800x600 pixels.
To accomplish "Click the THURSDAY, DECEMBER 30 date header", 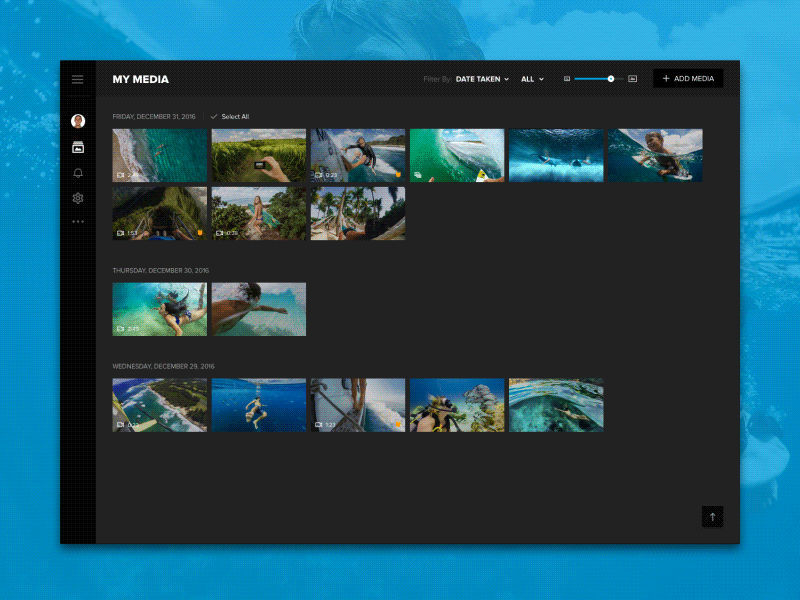I will [x=160, y=269].
